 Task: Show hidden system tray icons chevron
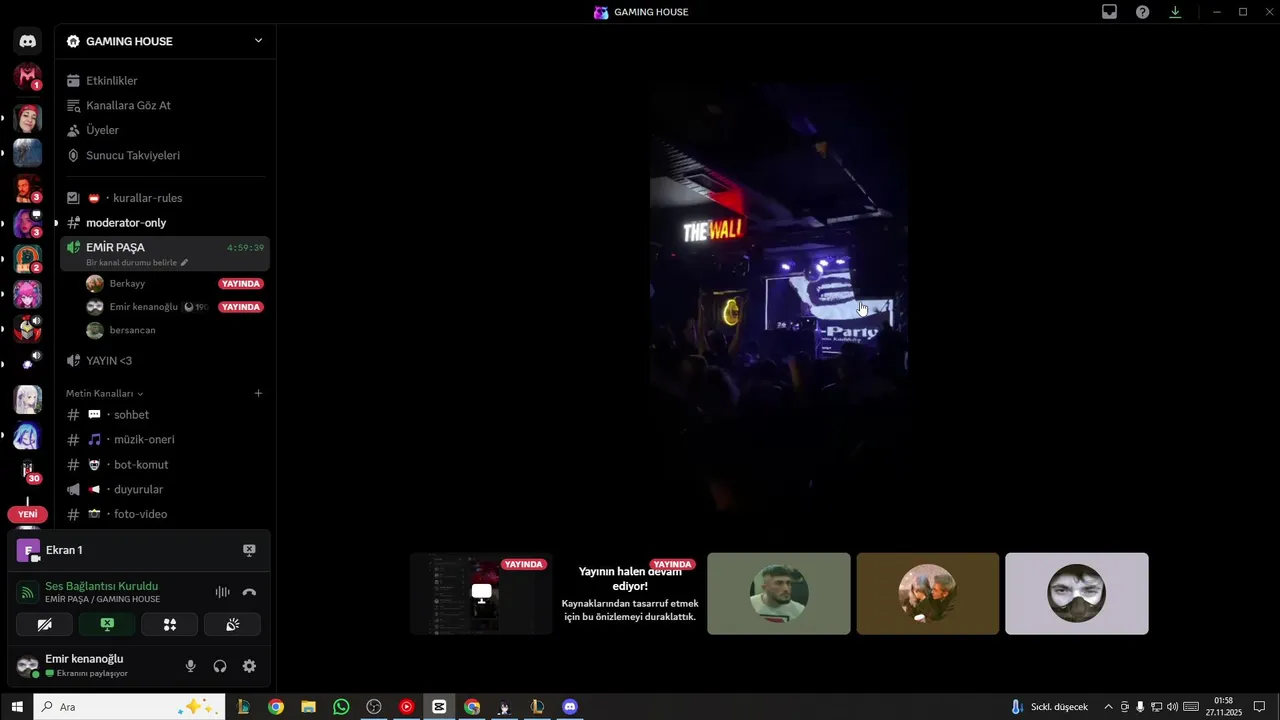(x=1108, y=707)
